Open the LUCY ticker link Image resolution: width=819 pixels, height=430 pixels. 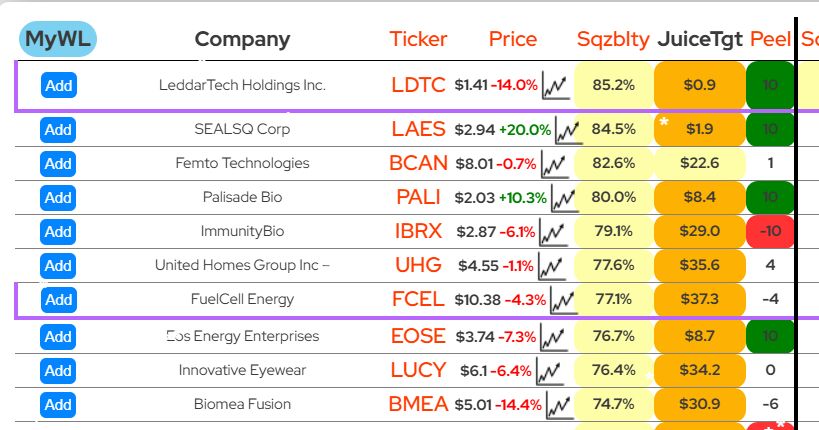click(x=418, y=371)
